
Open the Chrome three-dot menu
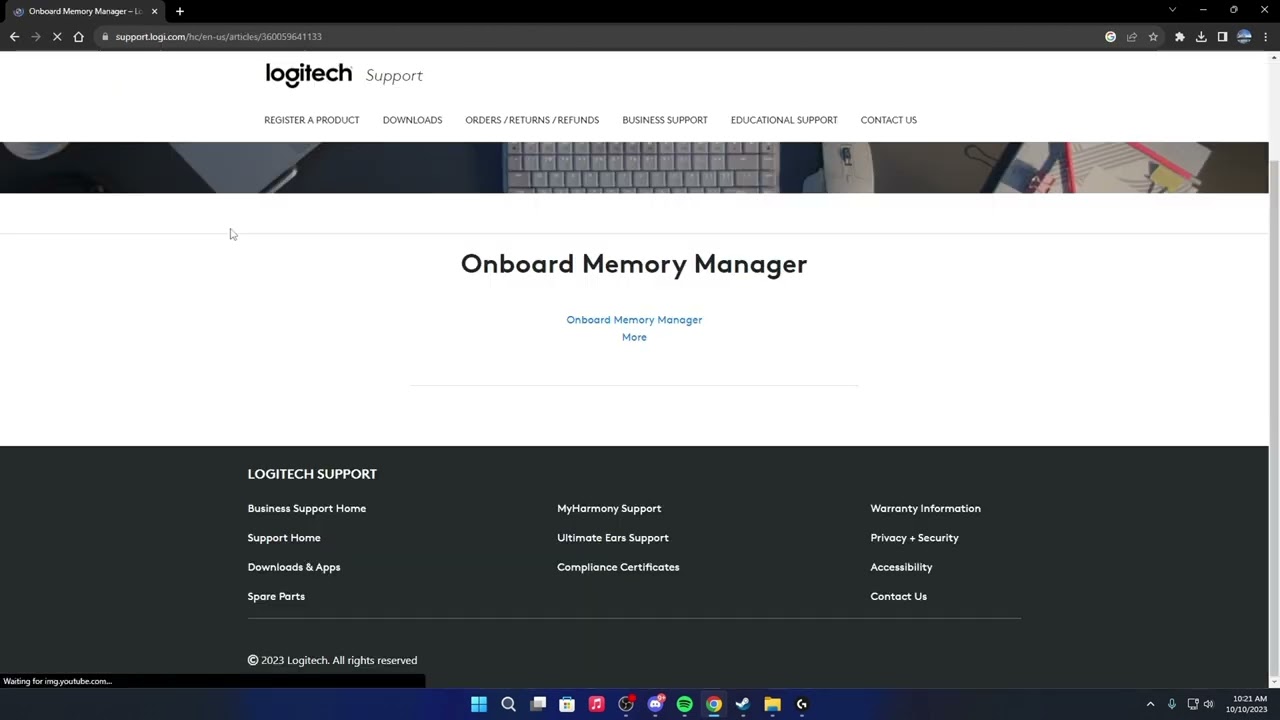[x=1266, y=37]
